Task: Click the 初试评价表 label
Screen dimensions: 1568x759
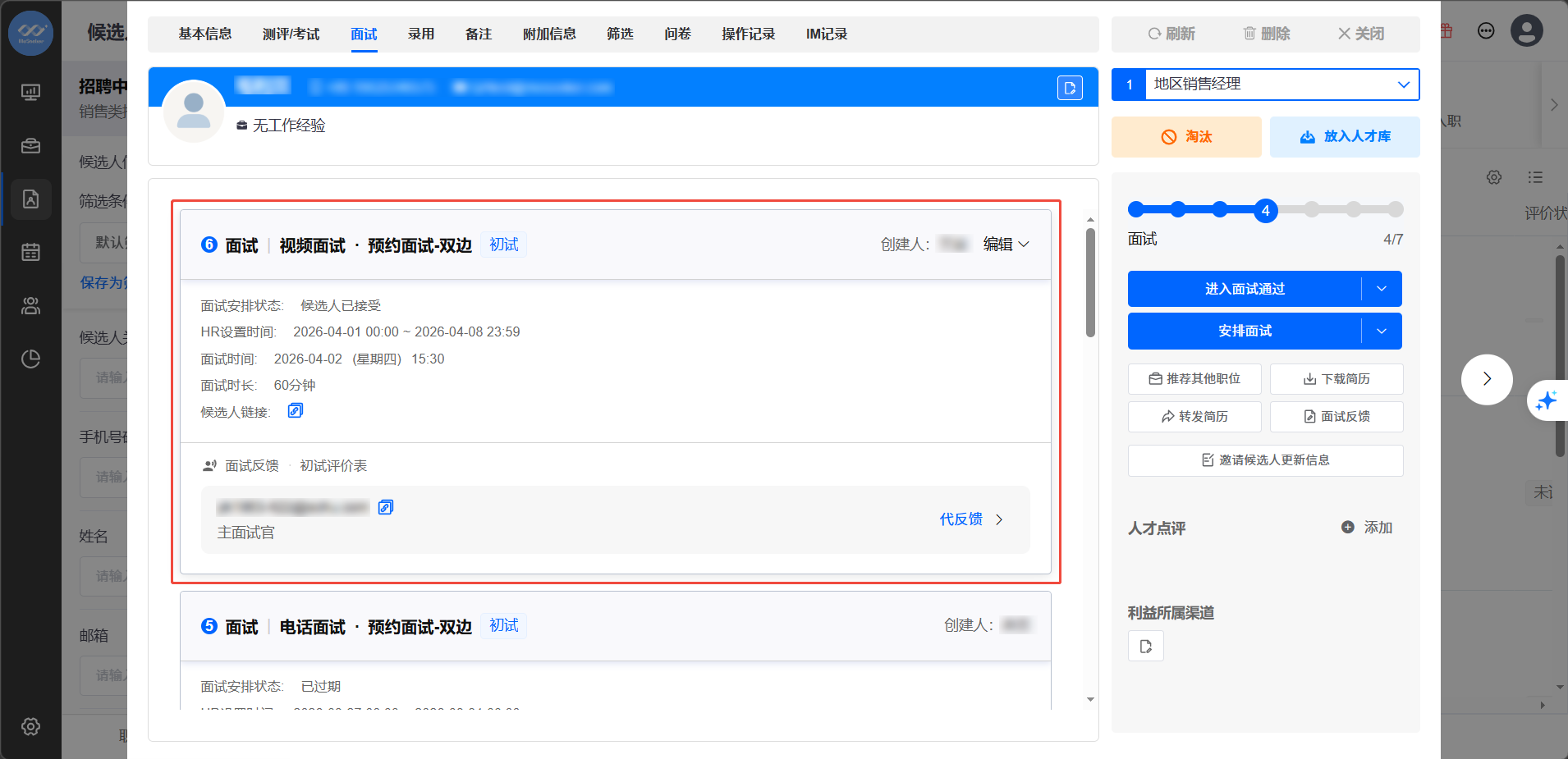Action: 333,466
